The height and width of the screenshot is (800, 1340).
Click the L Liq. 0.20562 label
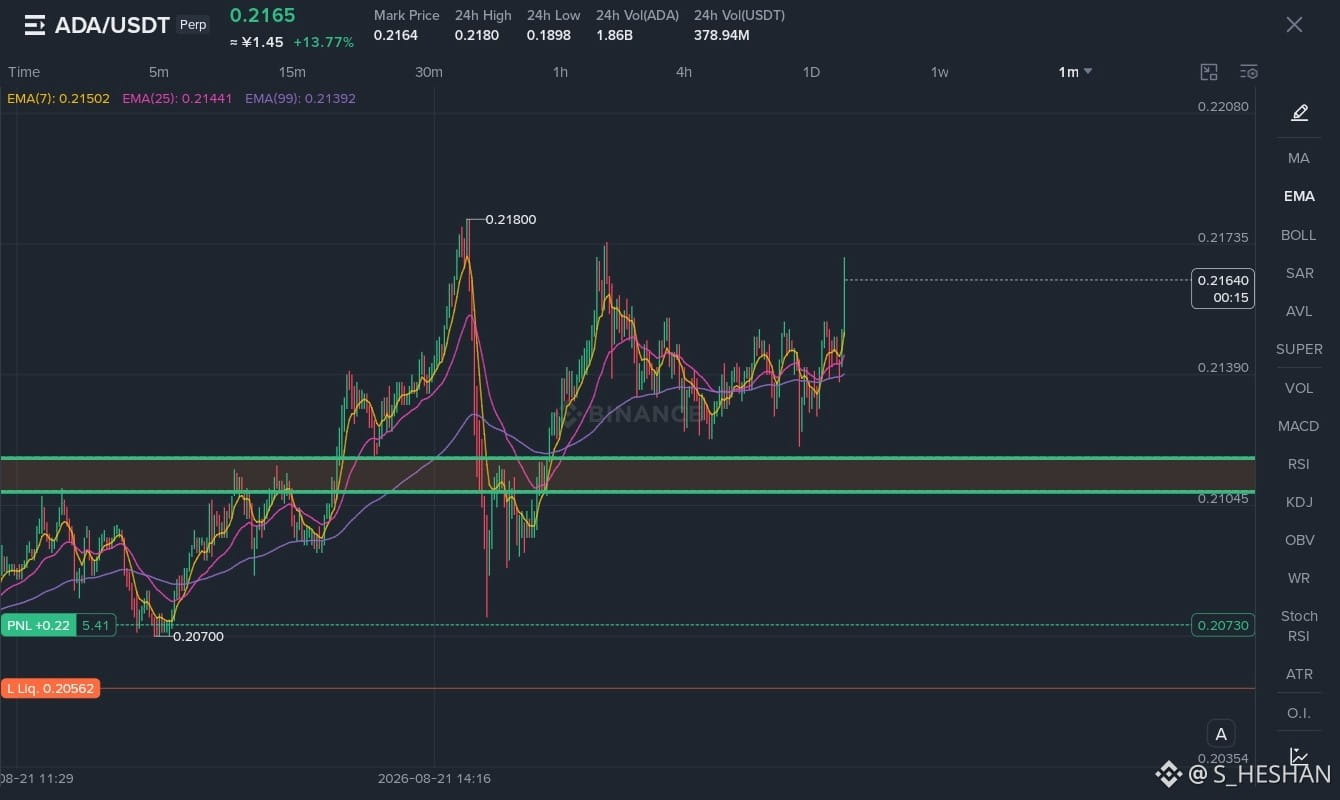pyautogui.click(x=51, y=688)
